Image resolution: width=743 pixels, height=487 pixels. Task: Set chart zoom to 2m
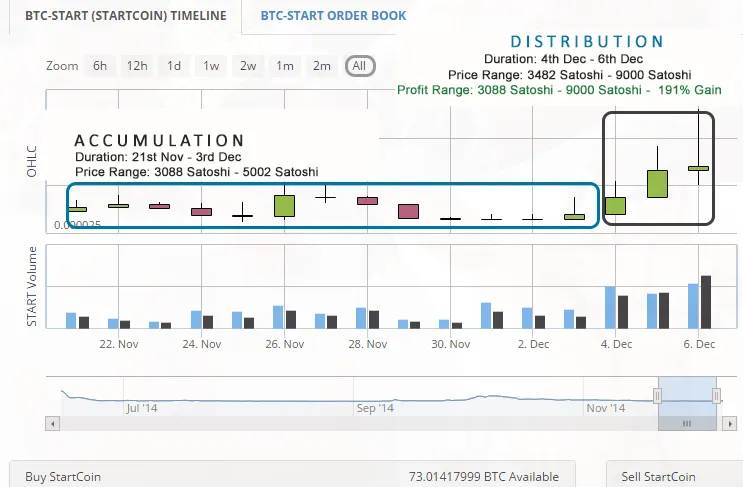point(322,66)
